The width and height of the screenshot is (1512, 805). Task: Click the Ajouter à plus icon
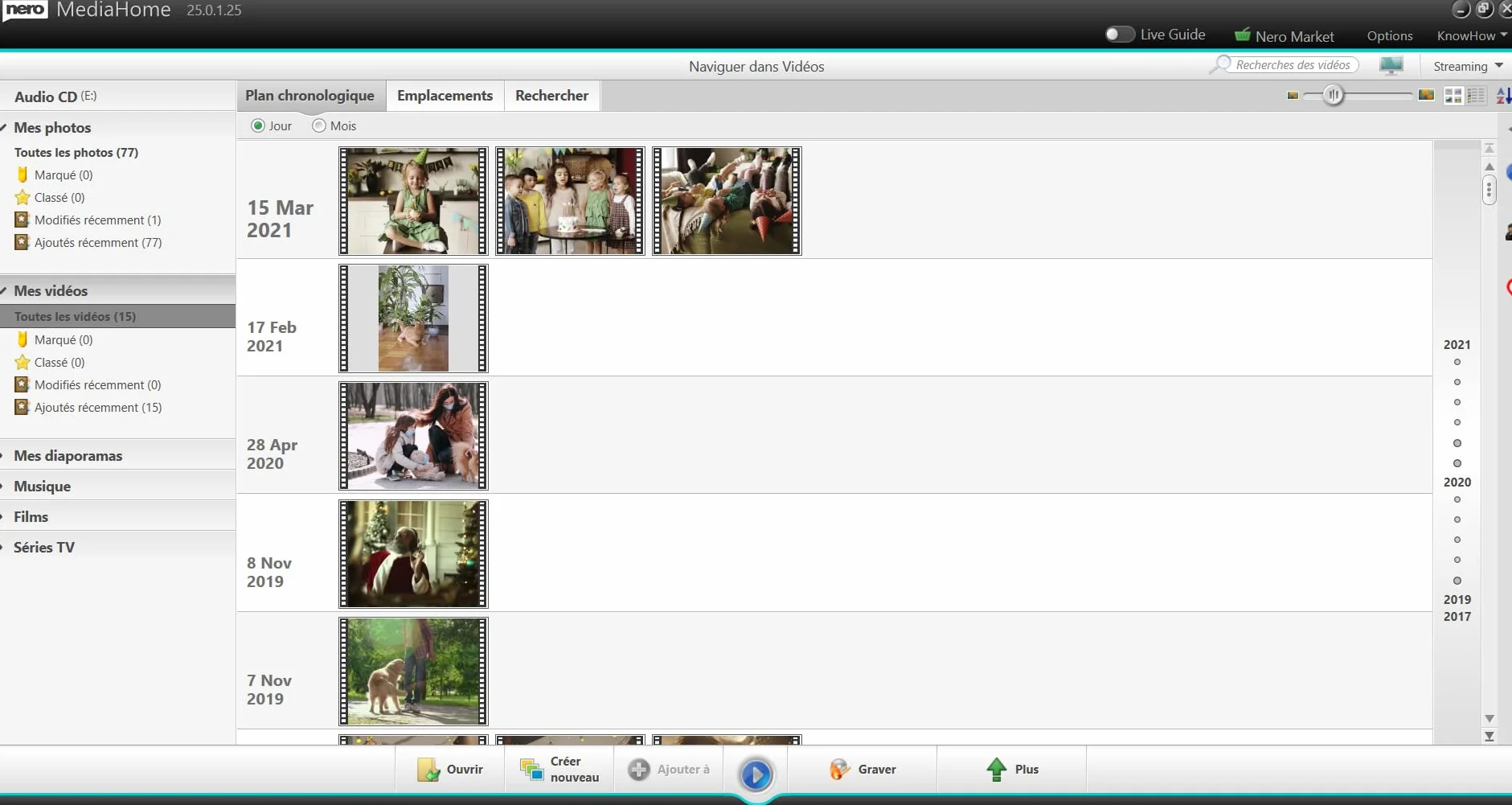click(x=639, y=770)
